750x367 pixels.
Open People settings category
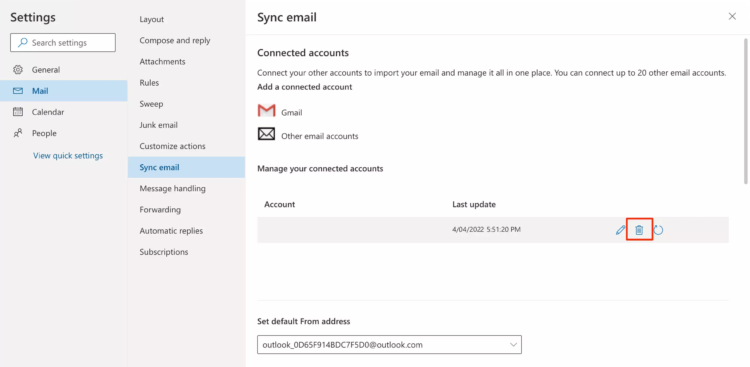click(x=64, y=133)
